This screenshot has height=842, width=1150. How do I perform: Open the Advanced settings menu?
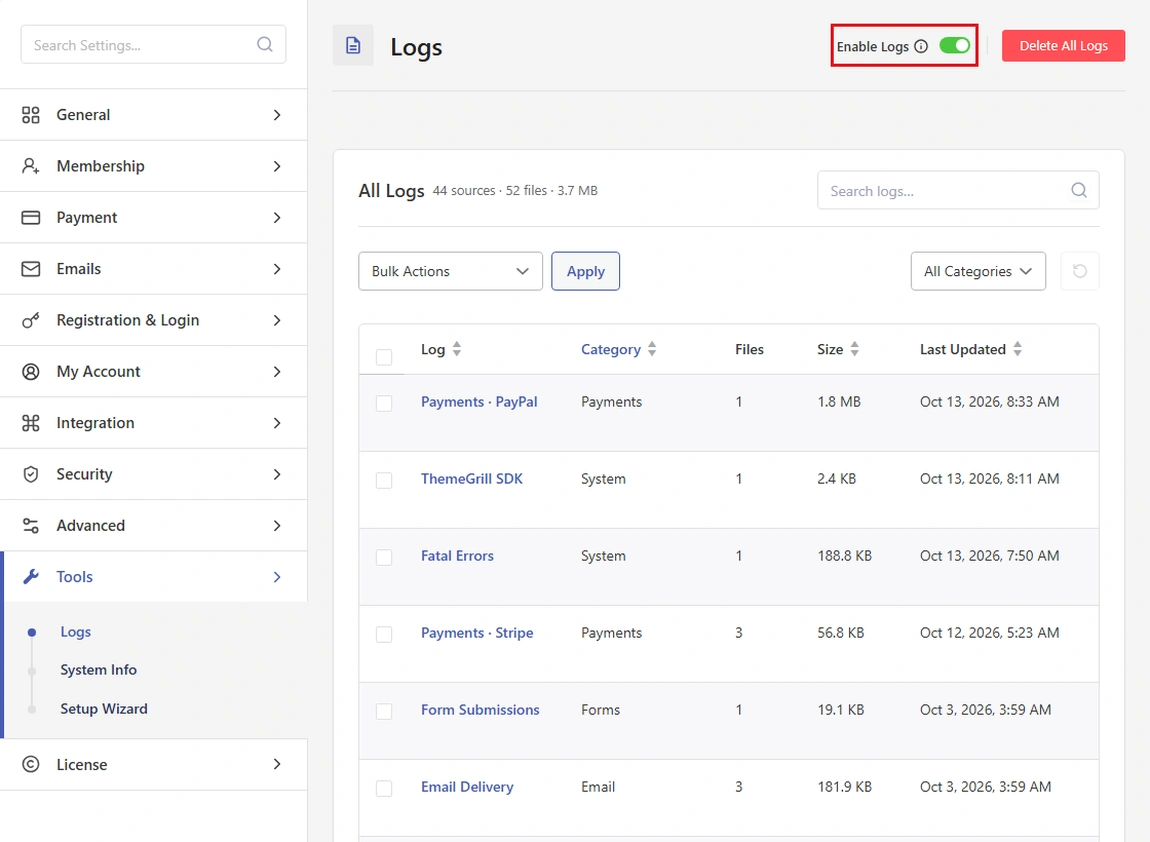153,526
